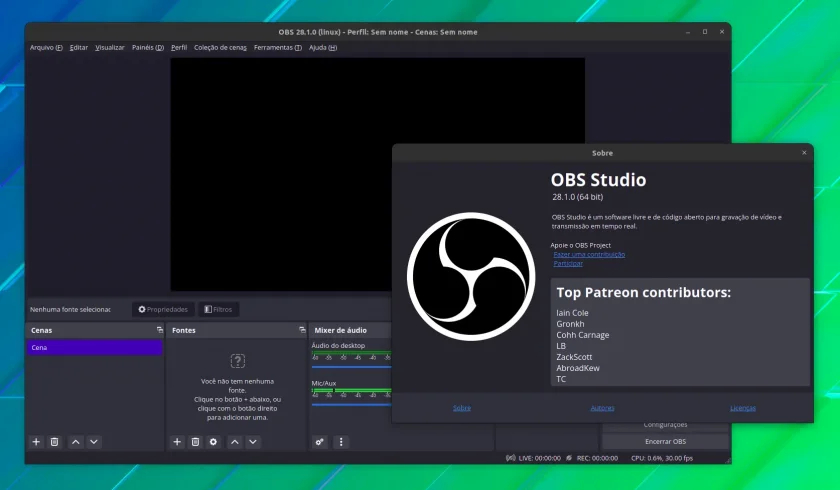Follow the Fazer uma contribuição link

[589, 254]
